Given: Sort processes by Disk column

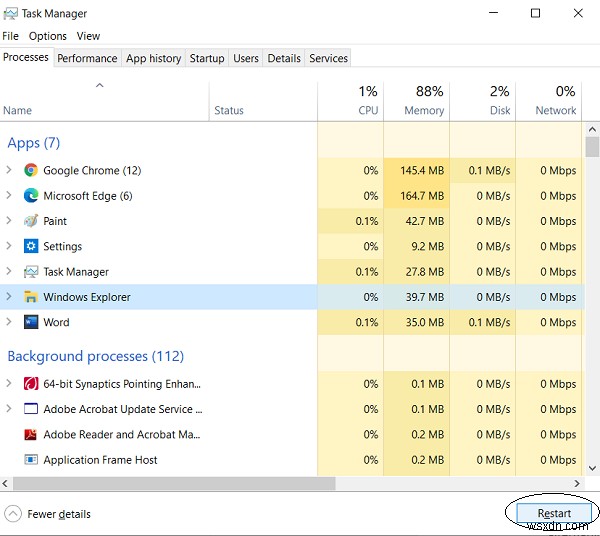Looking at the screenshot, I should [x=483, y=102].
